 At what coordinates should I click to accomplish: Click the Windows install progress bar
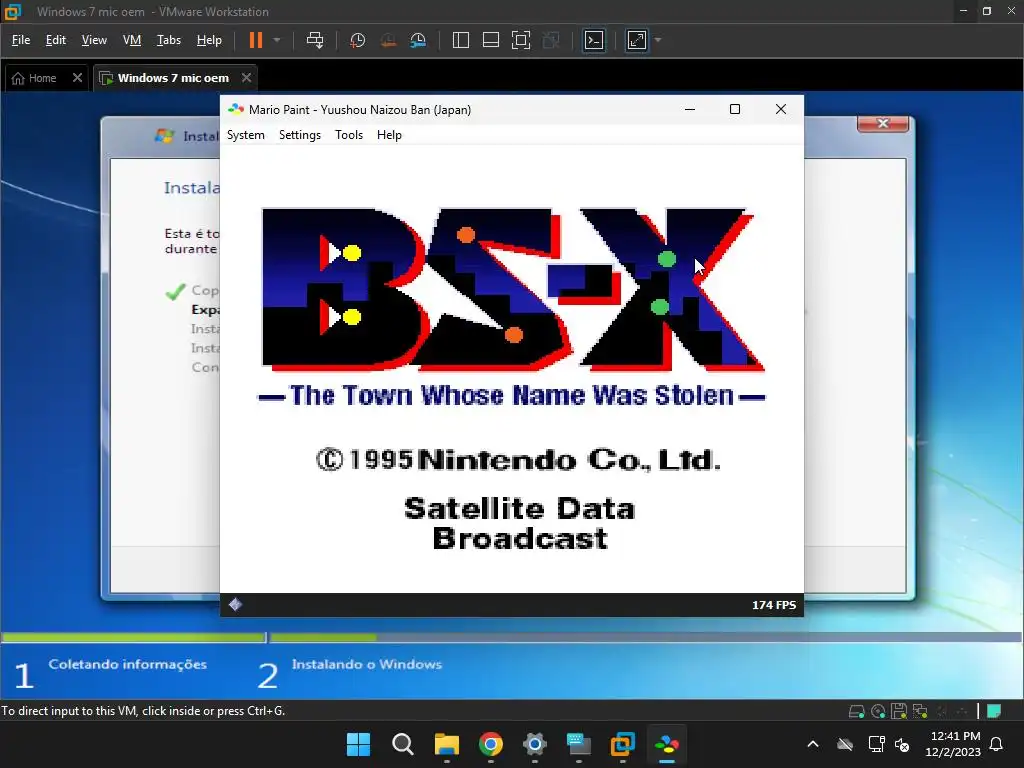511,637
